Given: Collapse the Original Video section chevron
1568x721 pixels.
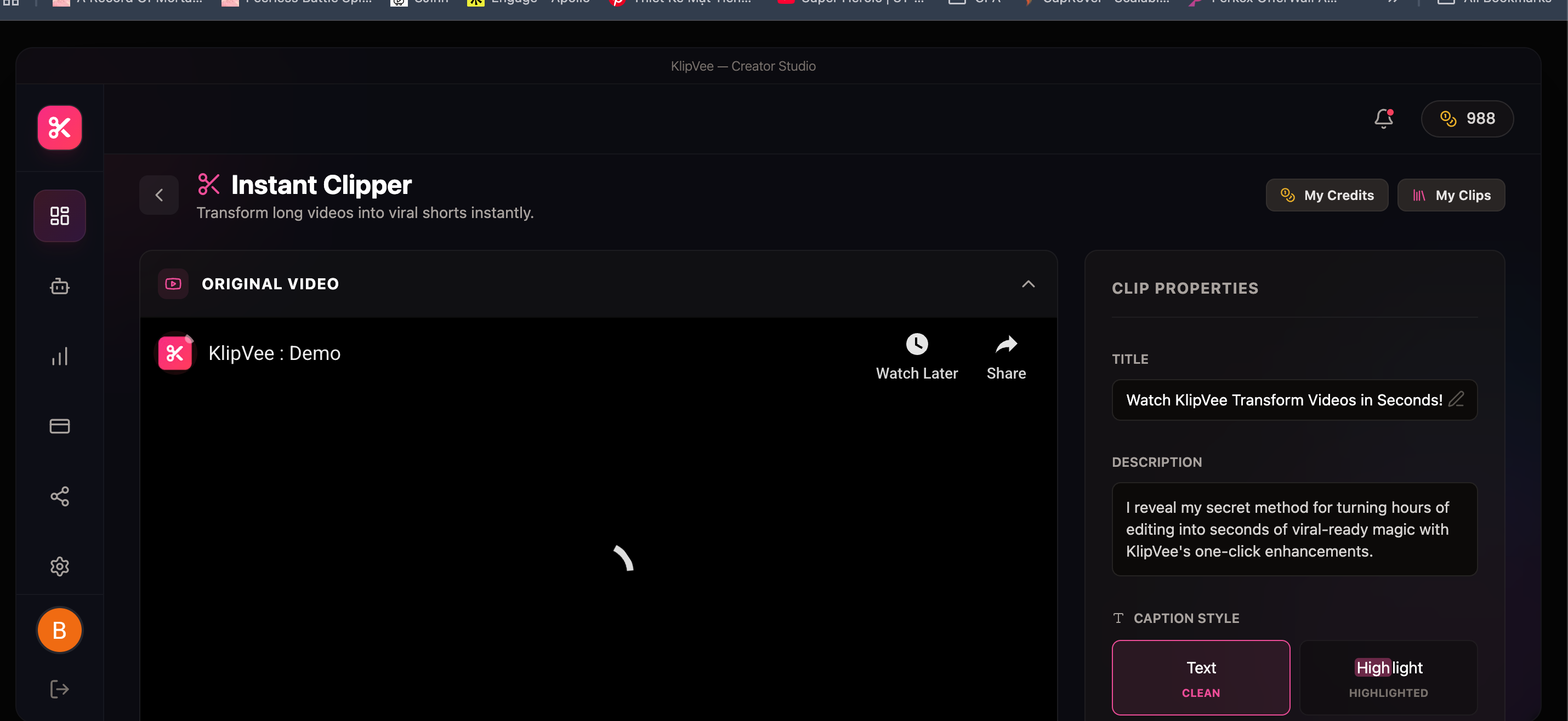Looking at the screenshot, I should click(1027, 284).
